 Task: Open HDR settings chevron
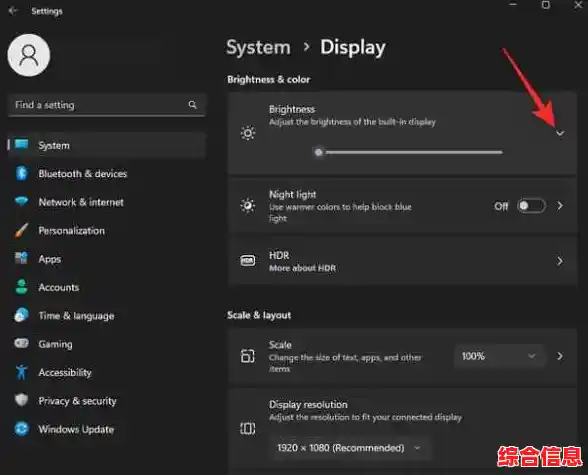(x=560, y=261)
